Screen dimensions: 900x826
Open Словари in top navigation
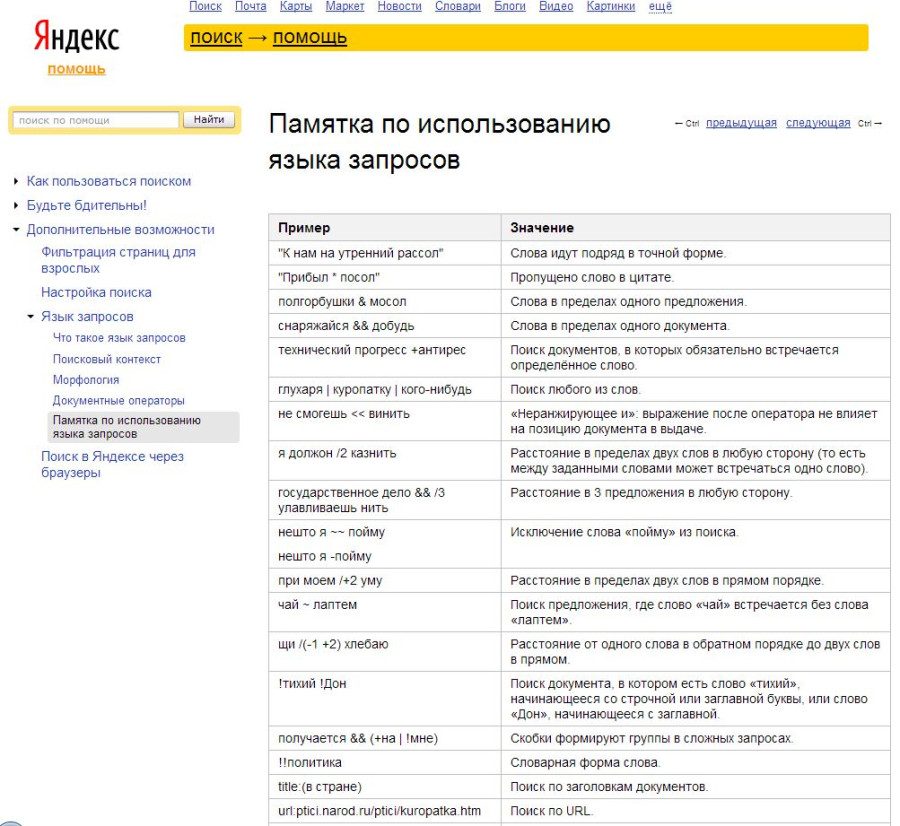pyautogui.click(x=458, y=6)
